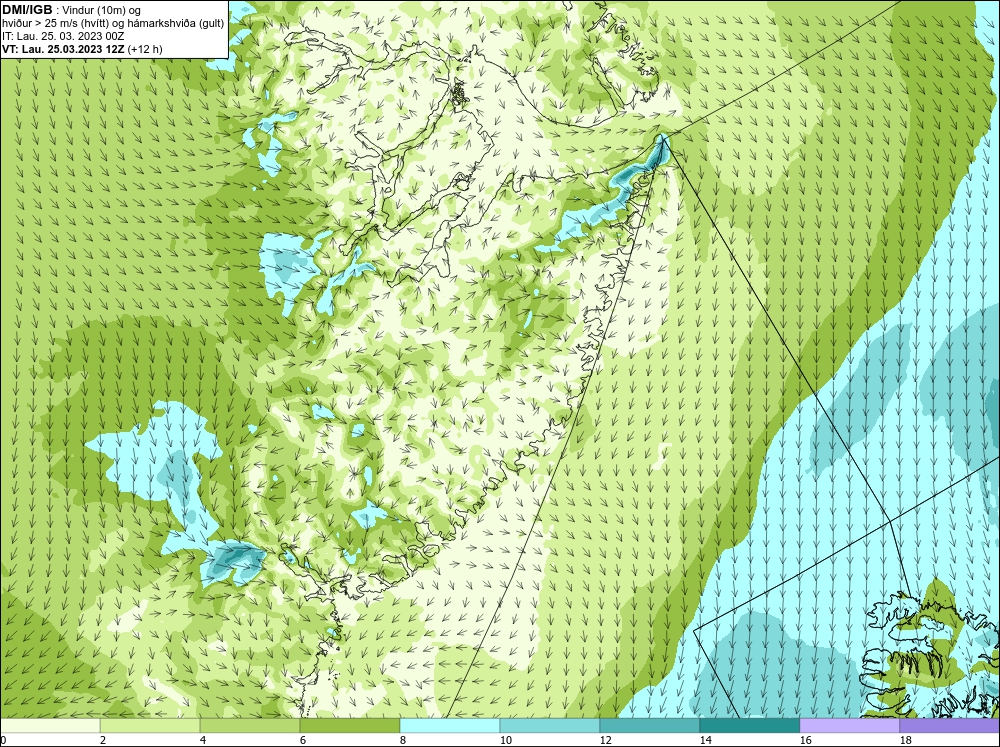This screenshot has height=747, width=1000.
Task: Click the pale cream 0–2 m/s legend swatch
Action: tap(50, 726)
